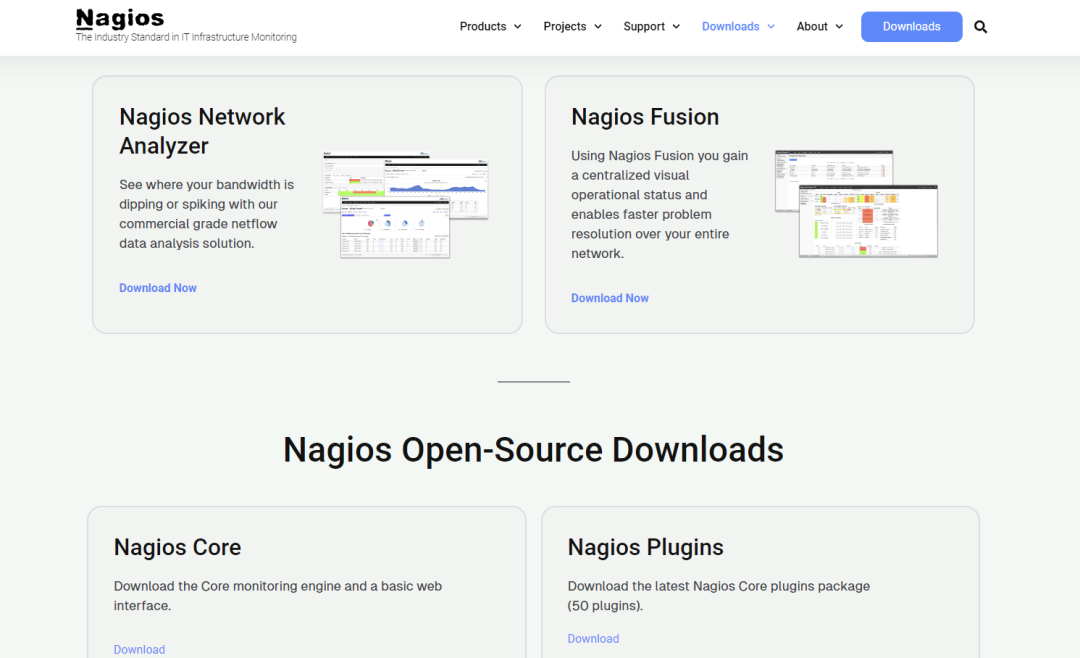This screenshot has height=658, width=1080.
Task: Click Download link under Nagios Plugins
Action: click(x=593, y=639)
